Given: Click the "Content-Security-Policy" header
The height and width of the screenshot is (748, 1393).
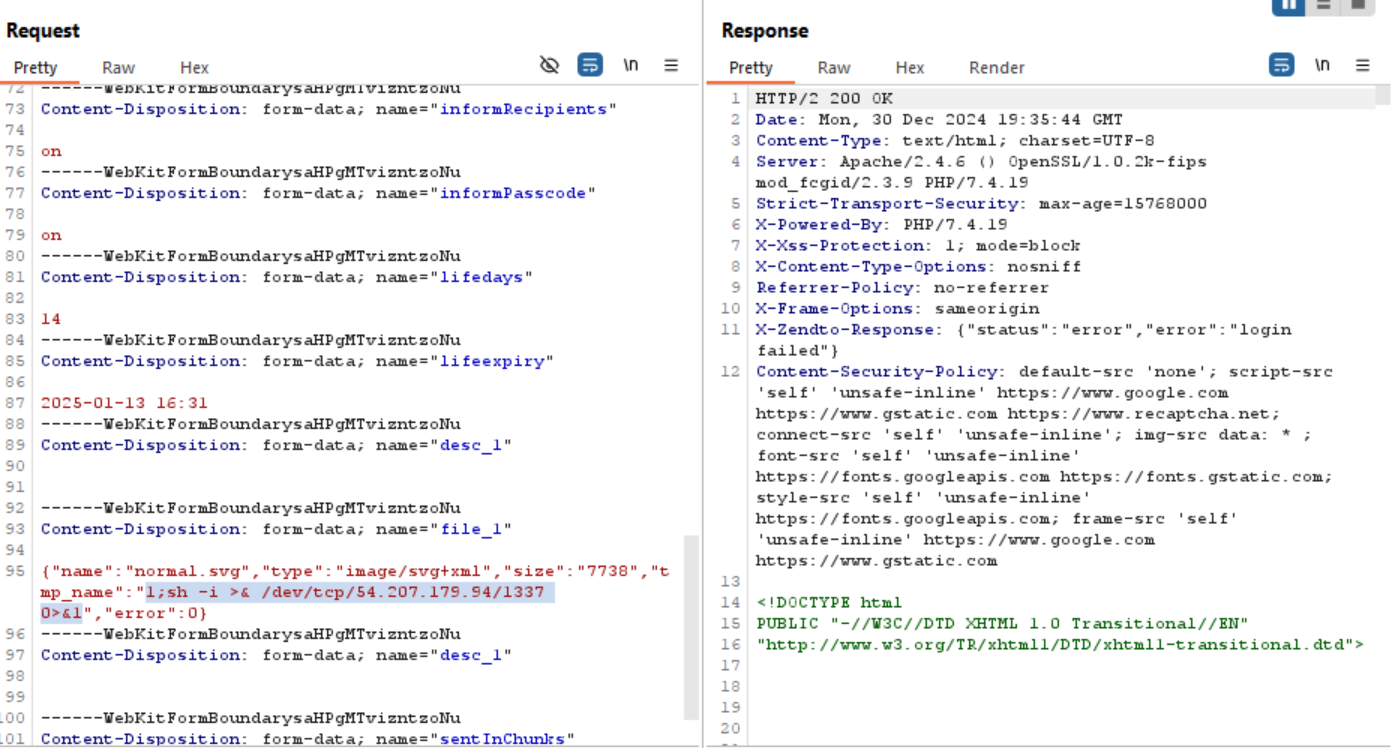Looking at the screenshot, I should coord(877,371).
